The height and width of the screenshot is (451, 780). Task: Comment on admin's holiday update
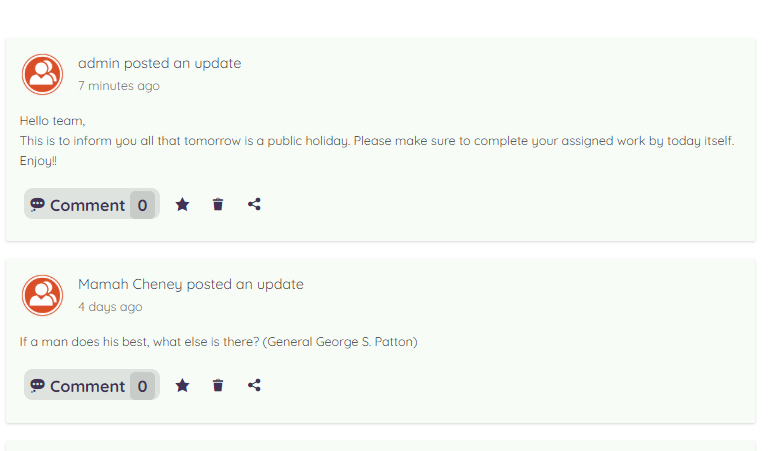(92, 204)
